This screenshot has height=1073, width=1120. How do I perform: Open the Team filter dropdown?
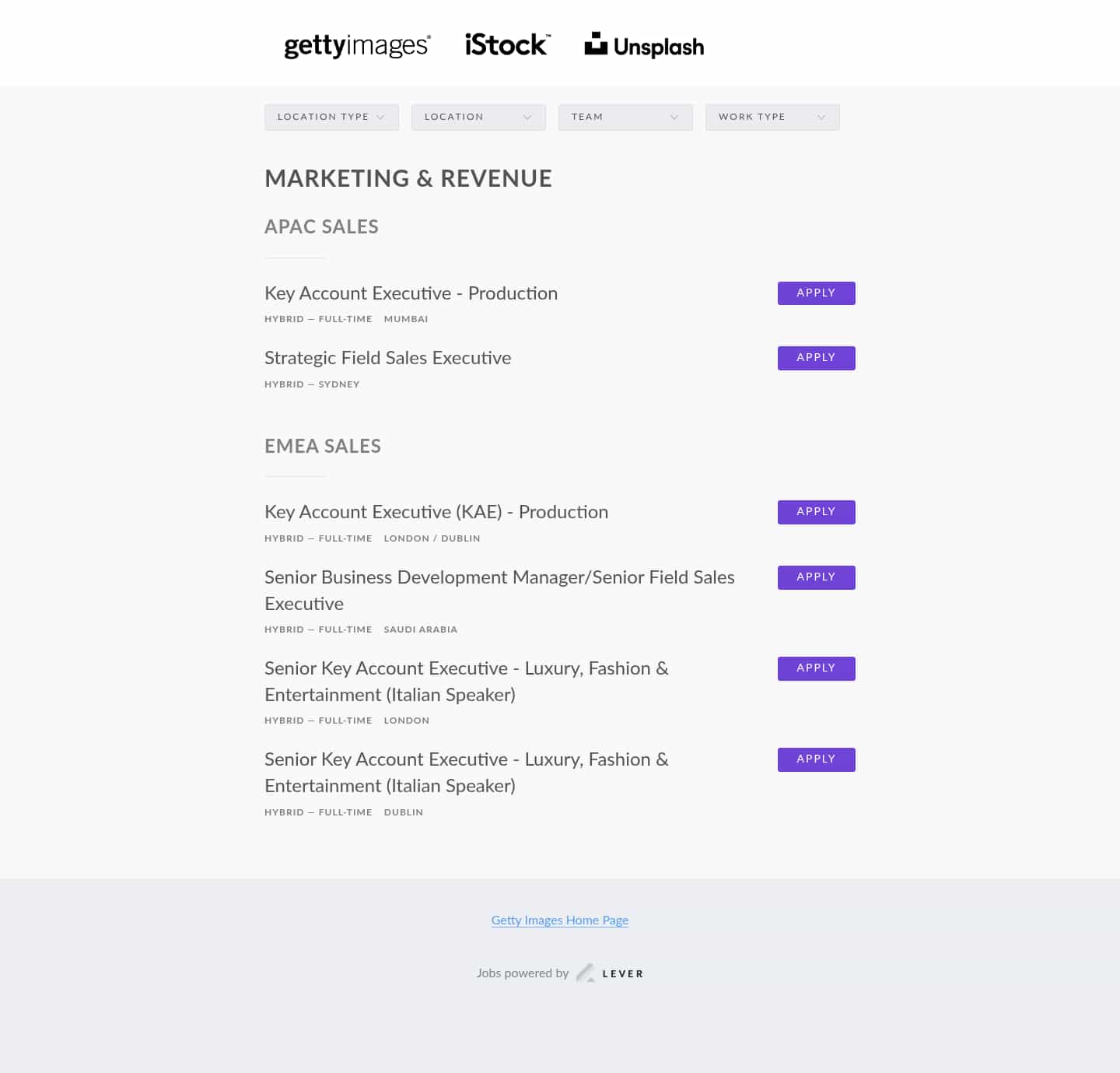625,117
